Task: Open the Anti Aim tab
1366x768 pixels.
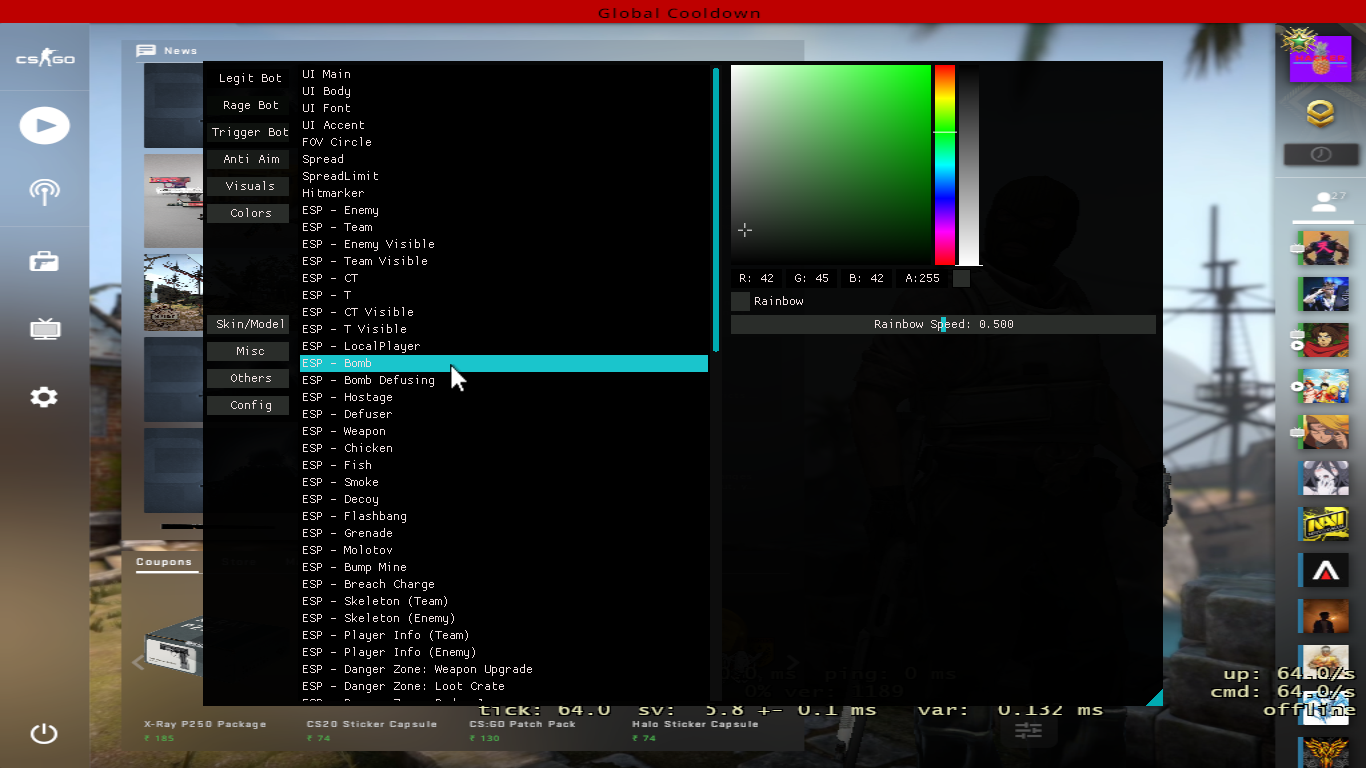Action: coord(250,159)
